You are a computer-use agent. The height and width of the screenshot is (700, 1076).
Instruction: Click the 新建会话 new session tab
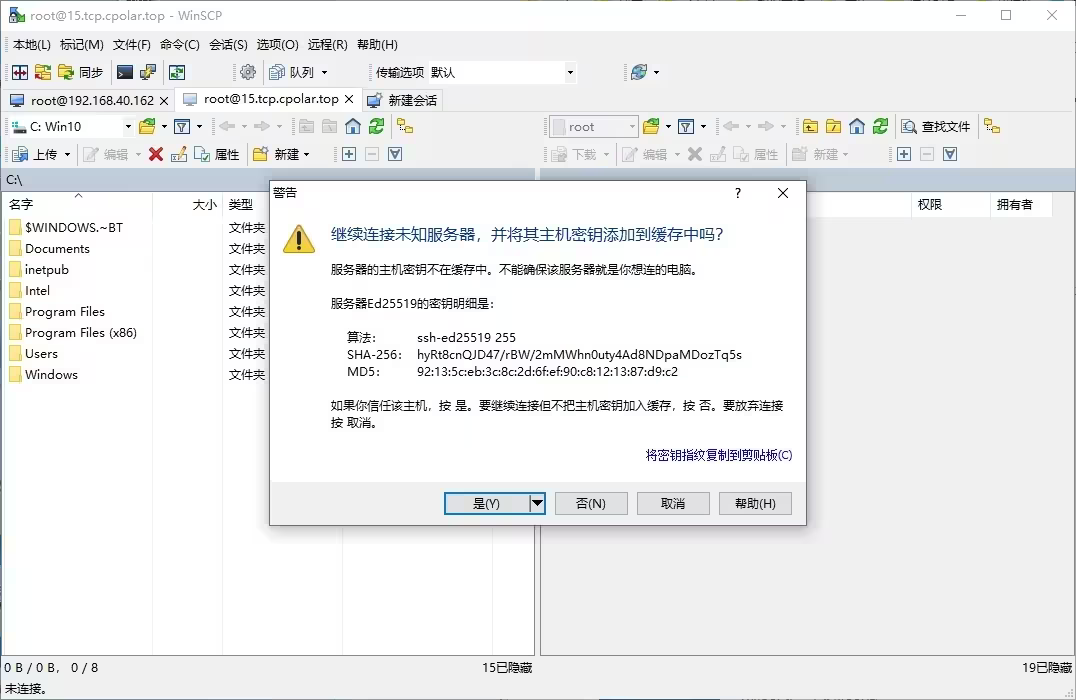tap(402, 100)
